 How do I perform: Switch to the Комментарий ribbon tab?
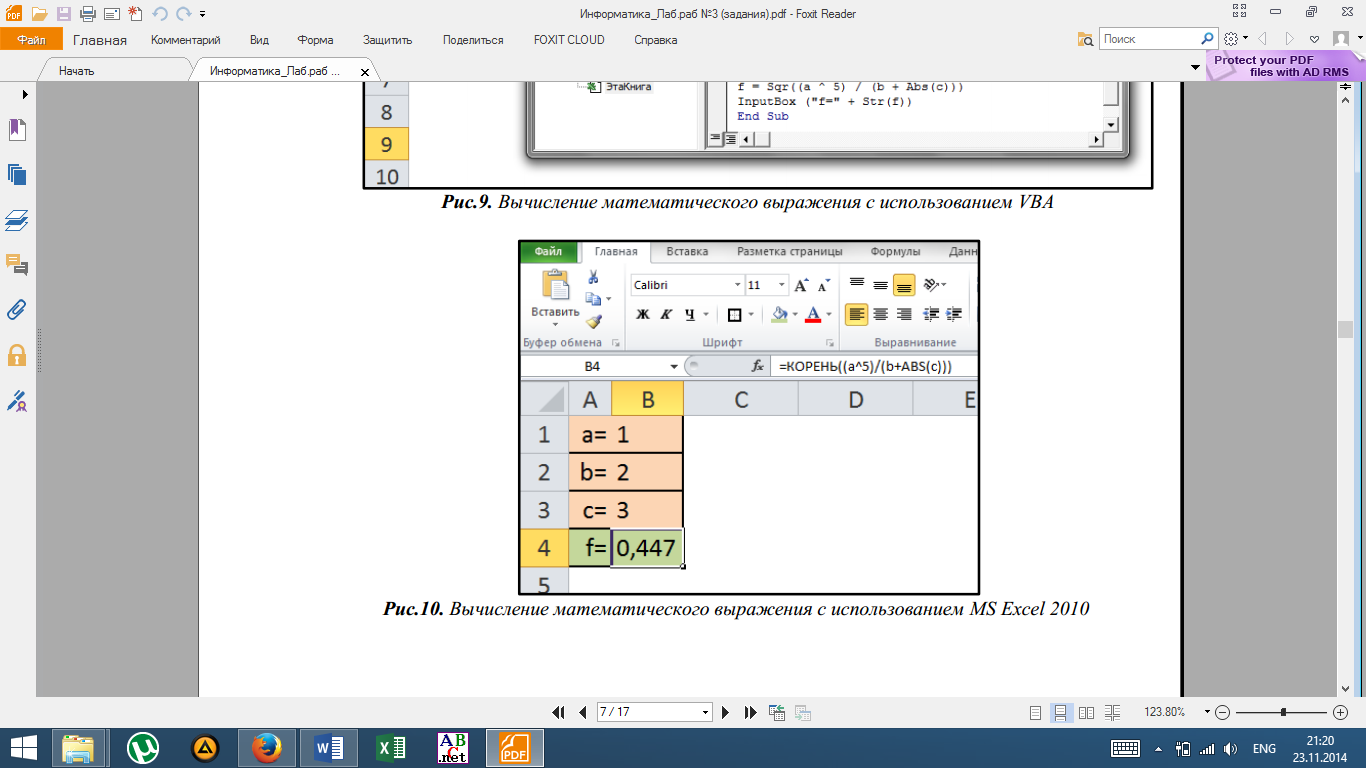click(x=186, y=40)
